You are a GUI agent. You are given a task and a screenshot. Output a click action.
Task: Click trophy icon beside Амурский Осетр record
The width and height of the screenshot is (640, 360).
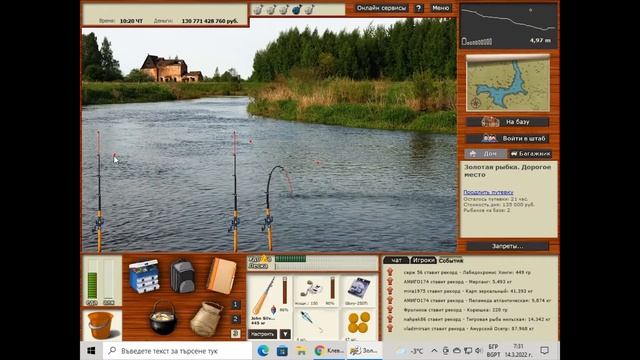coord(390,328)
